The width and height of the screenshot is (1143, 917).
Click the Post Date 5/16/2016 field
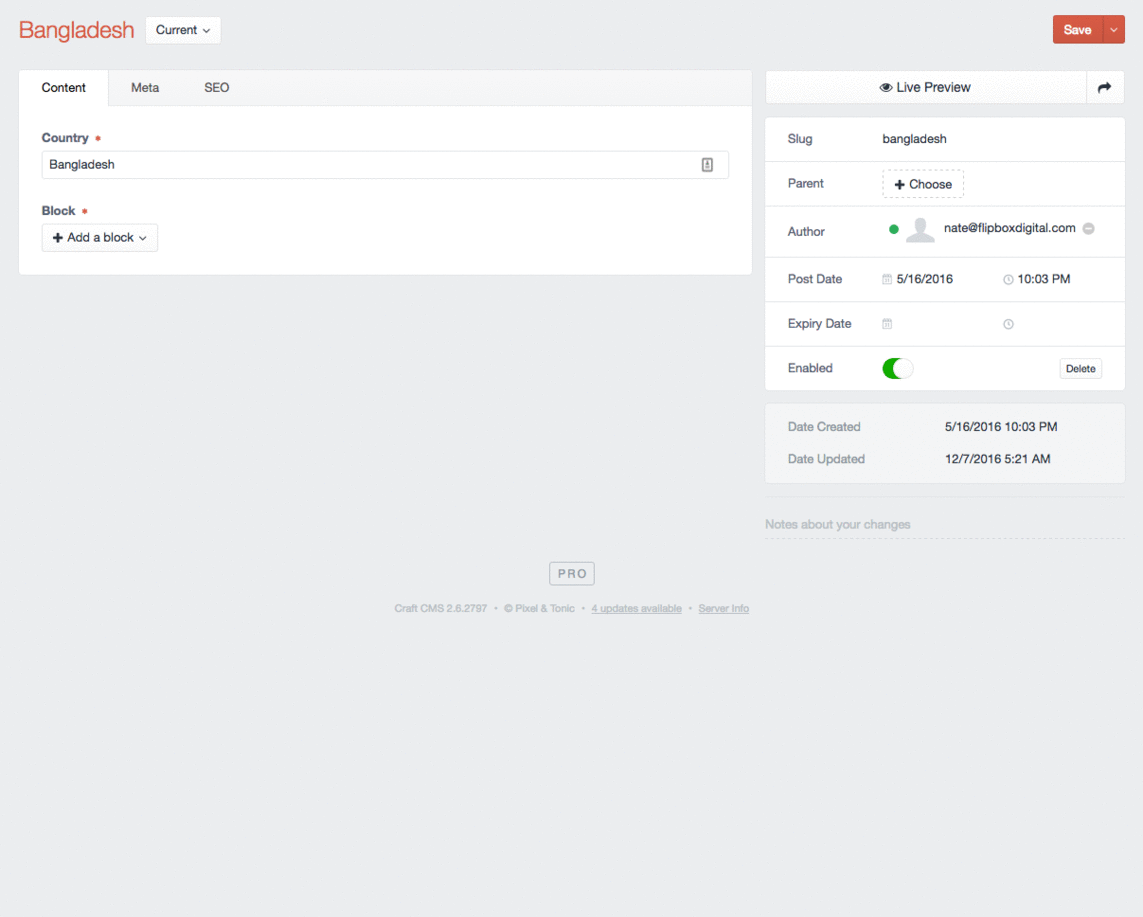(924, 279)
